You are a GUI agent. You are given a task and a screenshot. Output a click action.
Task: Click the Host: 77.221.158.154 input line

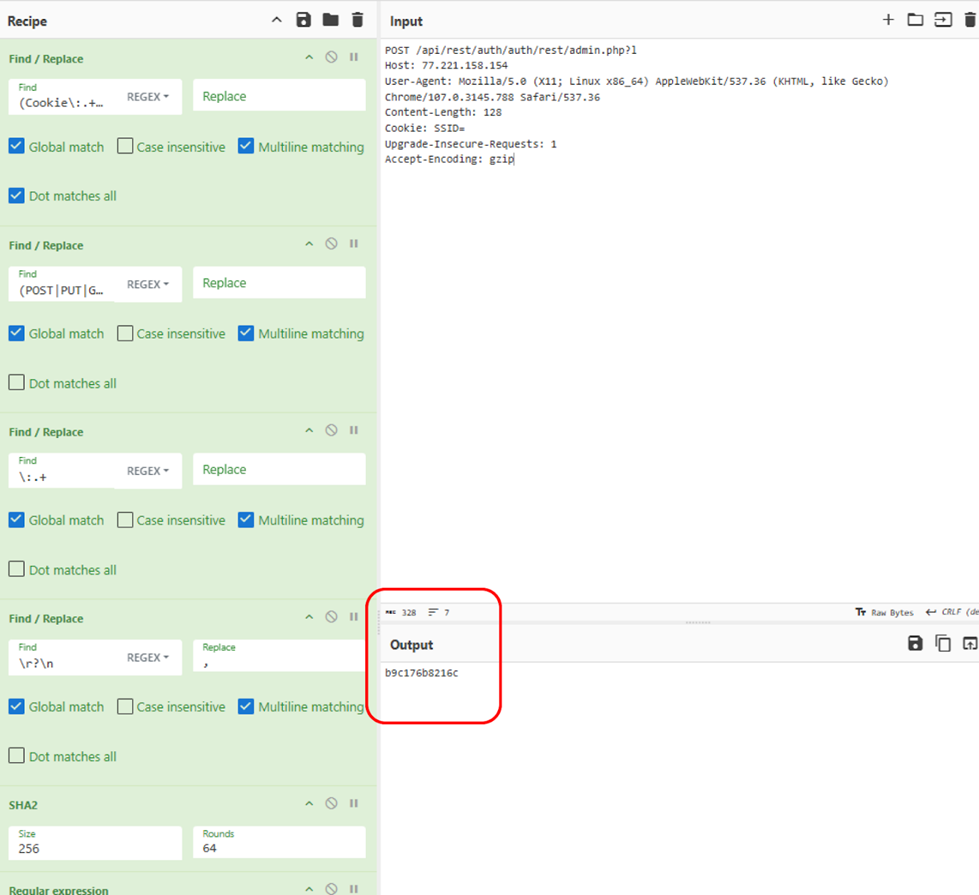coord(446,65)
